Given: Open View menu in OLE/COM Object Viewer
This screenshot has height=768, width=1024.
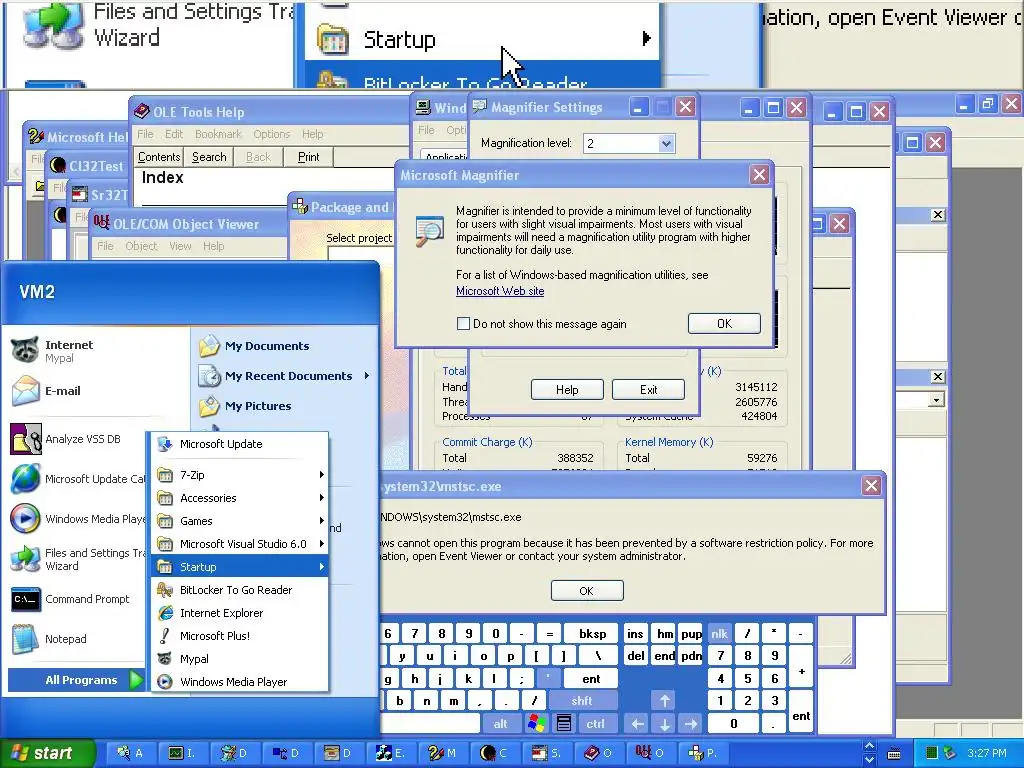Looking at the screenshot, I should tap(180, 246).
